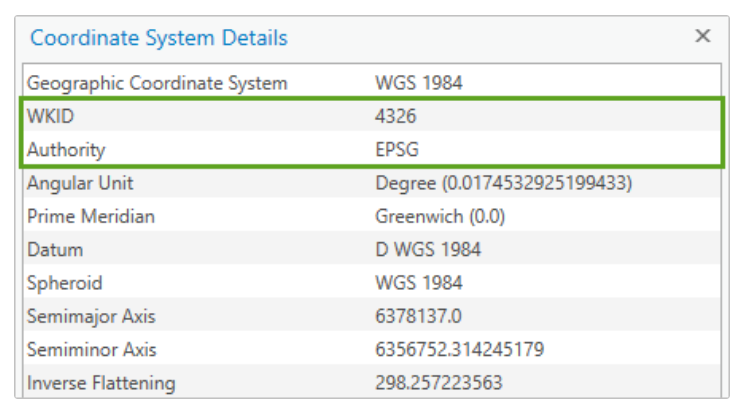
Task: Select the Spheroid row label
Action: 65,283
